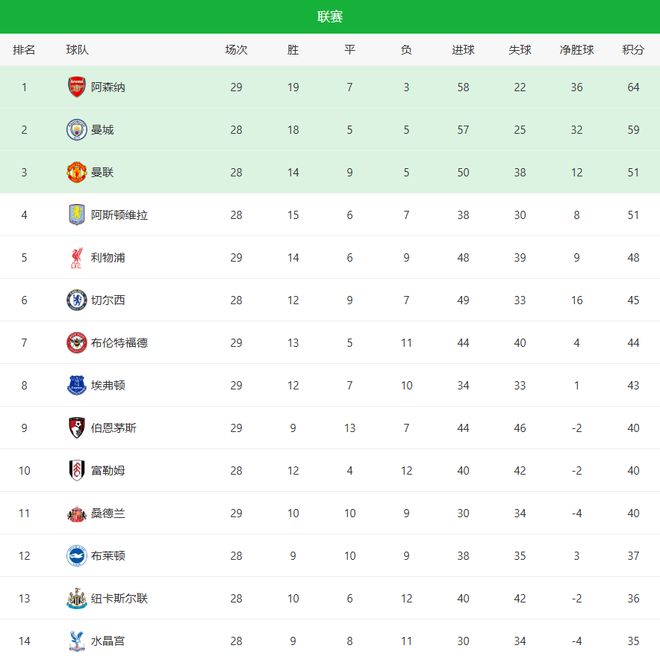Click the 积分 column header
The height and width of the screenshot is (660, 660).
633,50
